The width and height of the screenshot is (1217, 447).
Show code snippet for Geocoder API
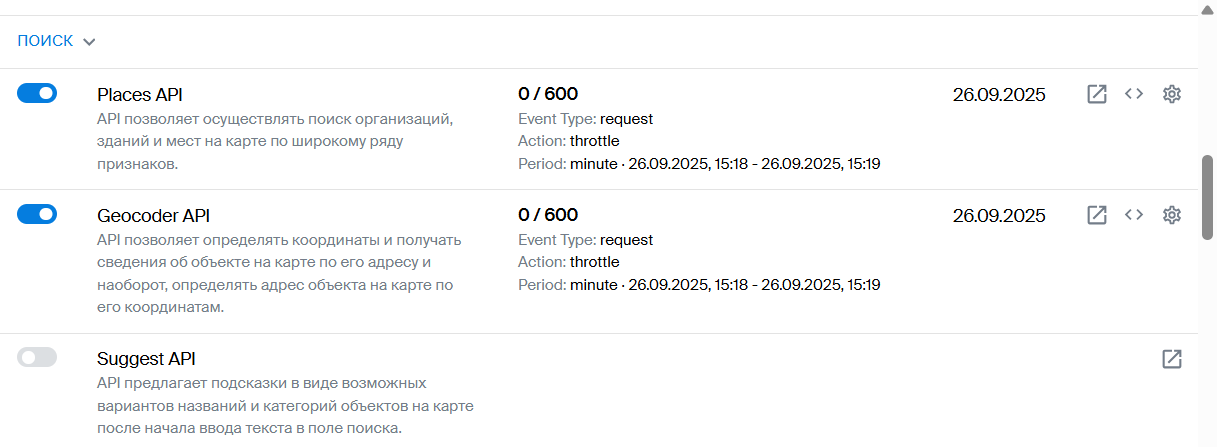coord(1133,215)
